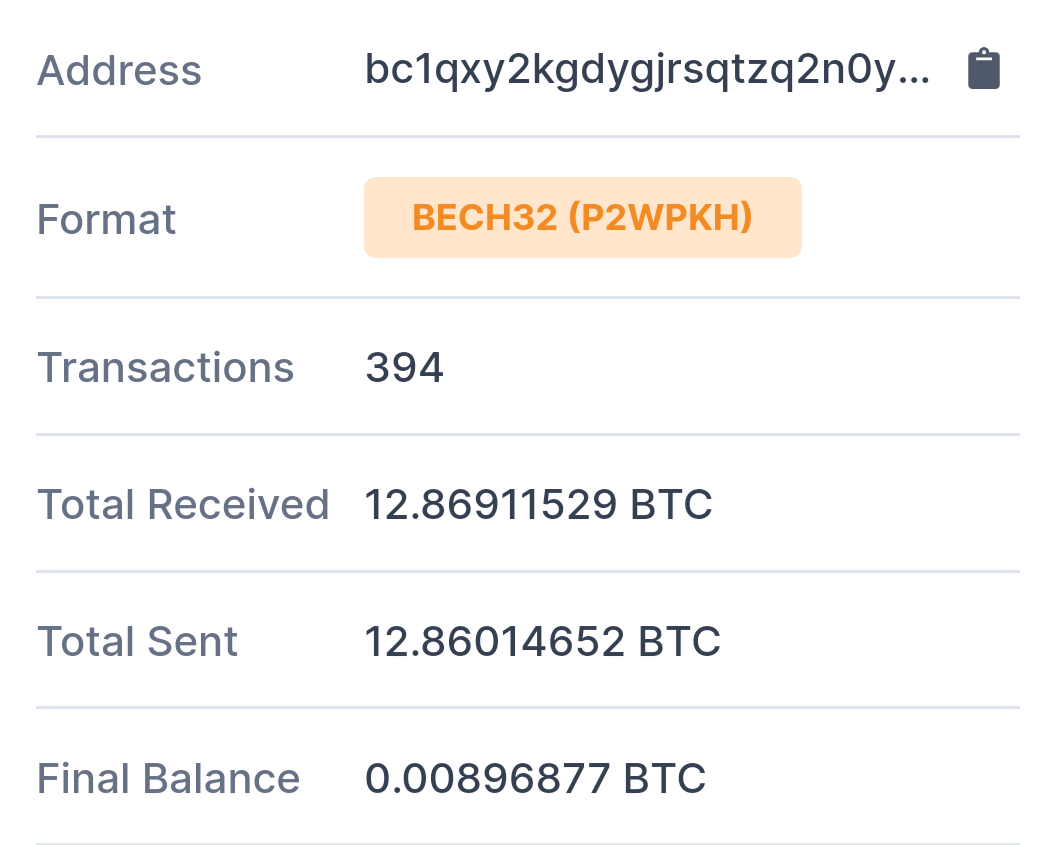The height and width of the screenshot is (845, 1055).
Task: Click the P2WPKH text in format badge
Action: pyautogui.click(x=661, y=217)
